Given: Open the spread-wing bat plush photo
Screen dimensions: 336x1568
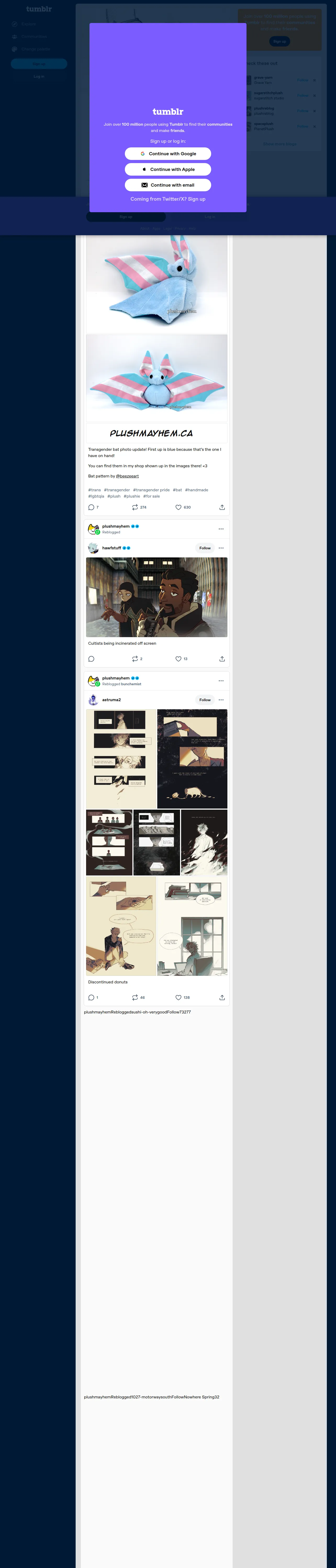Looking at the screenshot, I should [x=157, y=378].
